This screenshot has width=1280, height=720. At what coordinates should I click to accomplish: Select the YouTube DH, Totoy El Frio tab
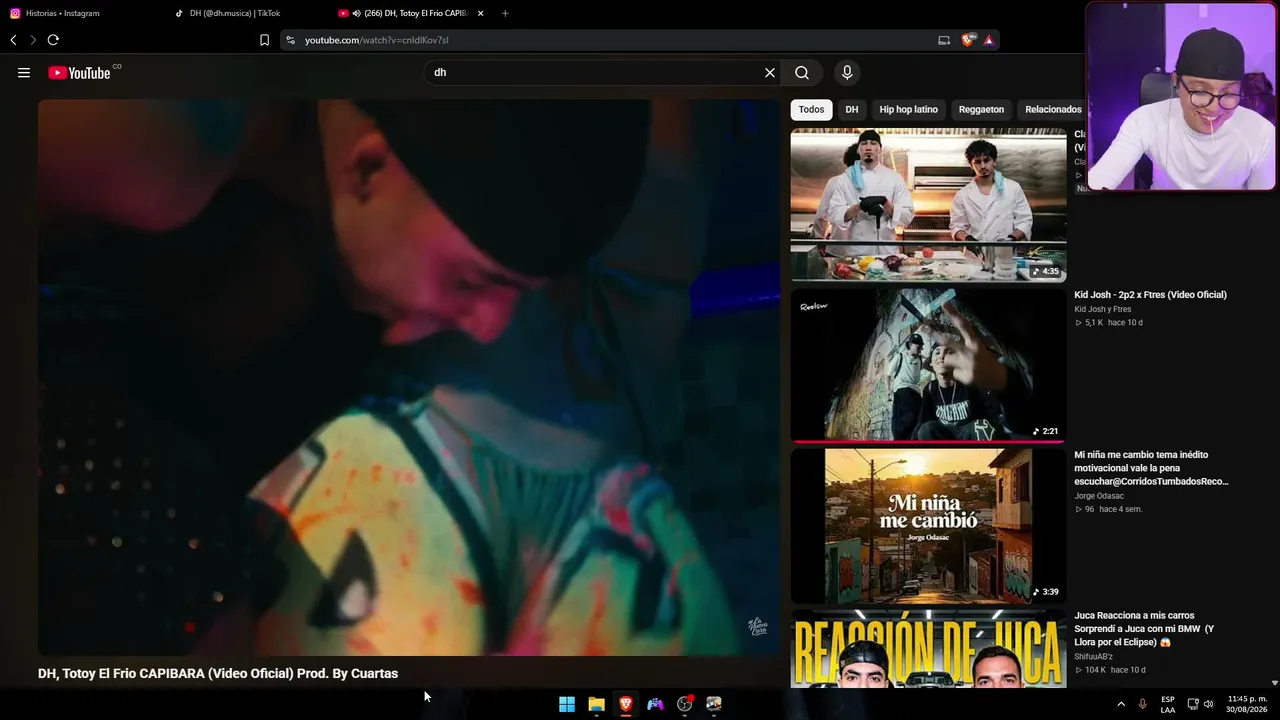tap(410, 13)
